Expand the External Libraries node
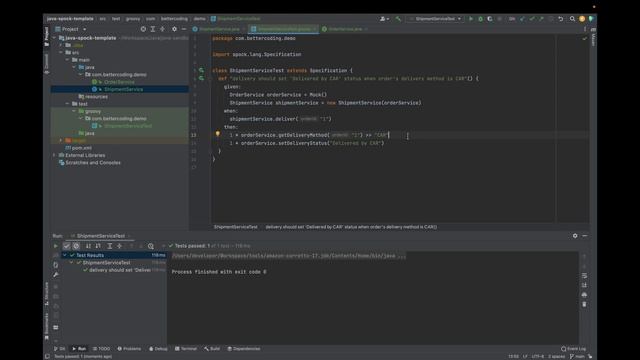Image resolution: width=640 pixels, height=360 pixels. tap(54, 155)
